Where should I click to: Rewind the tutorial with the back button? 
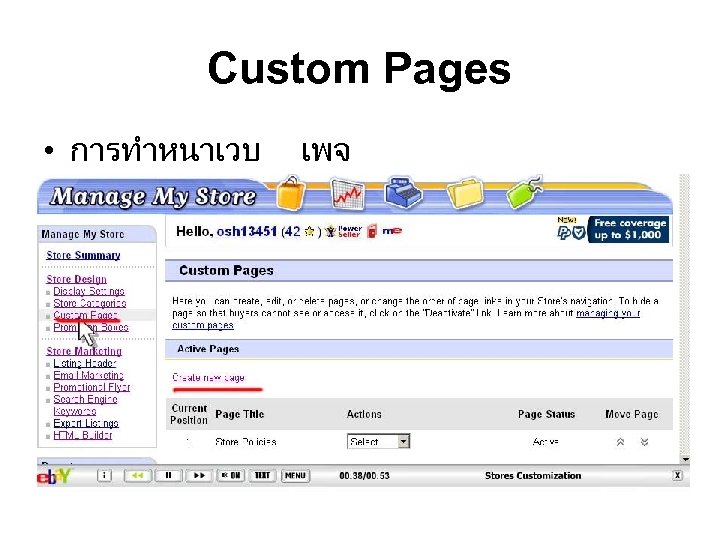point(137,475)
